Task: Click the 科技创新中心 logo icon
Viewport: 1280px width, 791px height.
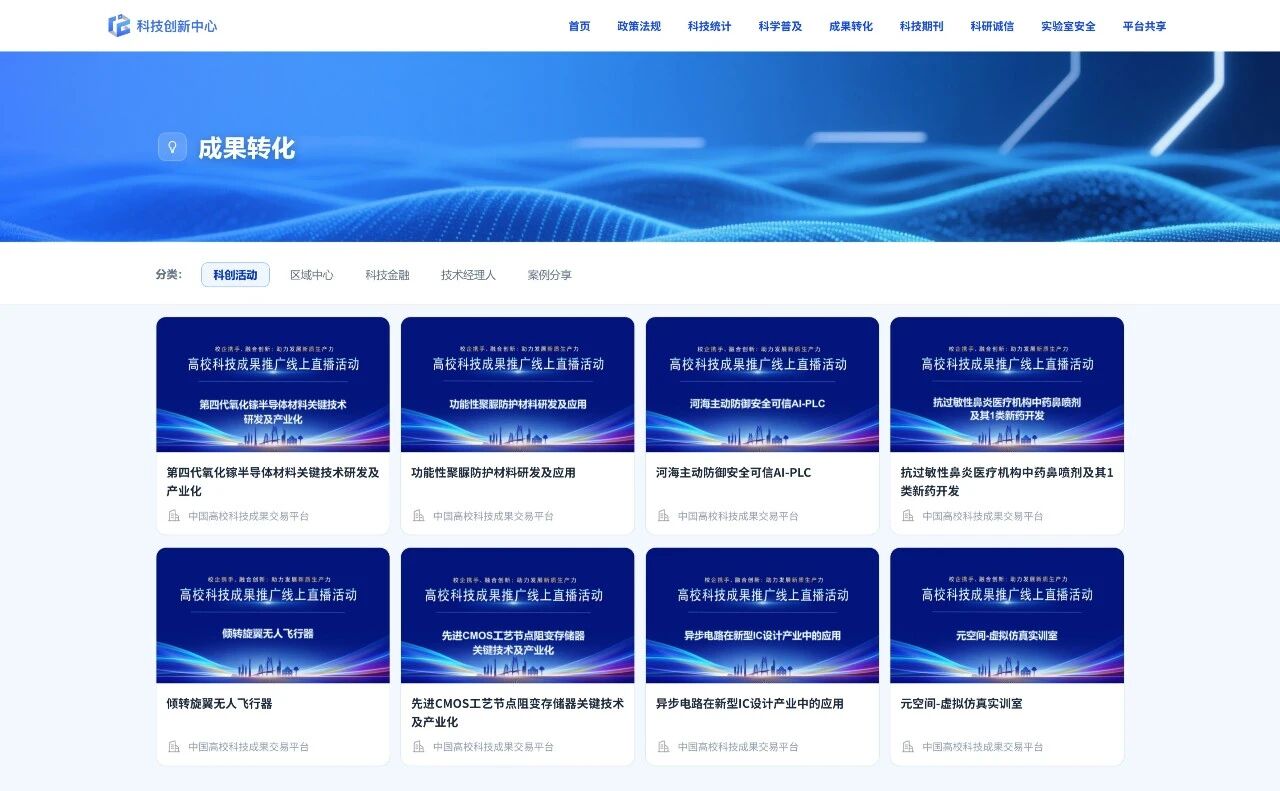Action: tap(119, 26)
